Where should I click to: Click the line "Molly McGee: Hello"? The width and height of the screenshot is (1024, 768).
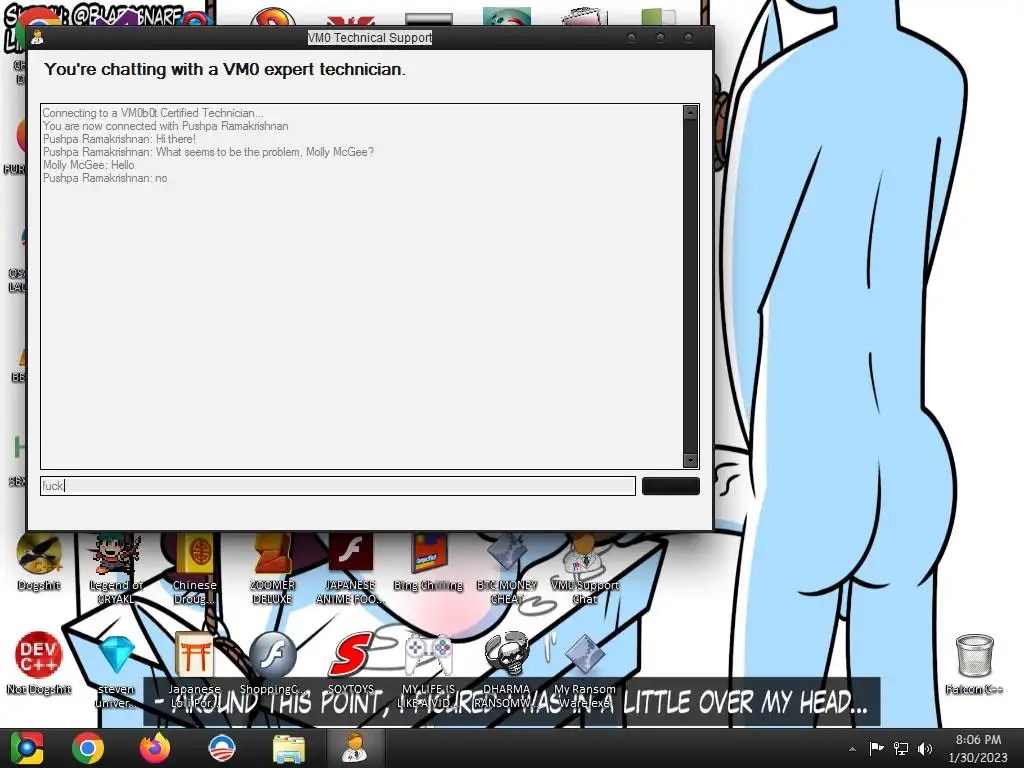click(x=89, y=165)
